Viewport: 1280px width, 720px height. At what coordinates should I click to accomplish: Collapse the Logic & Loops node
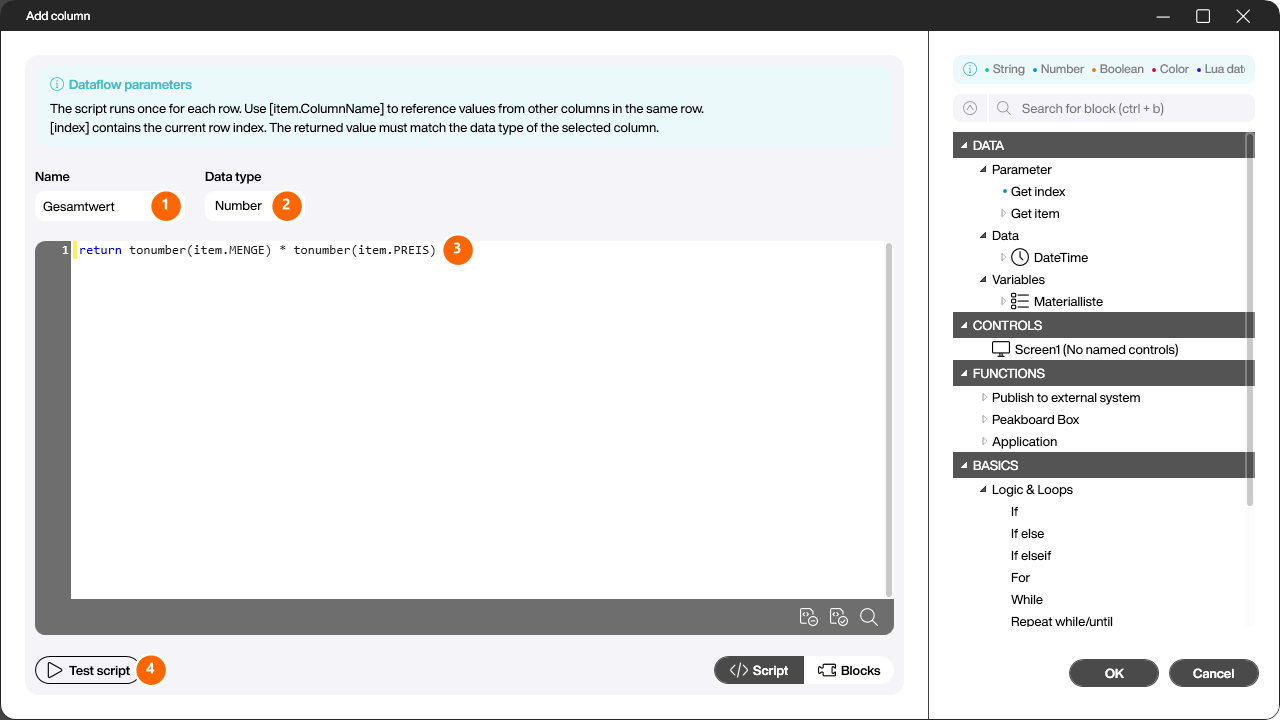tap(983, 489)
